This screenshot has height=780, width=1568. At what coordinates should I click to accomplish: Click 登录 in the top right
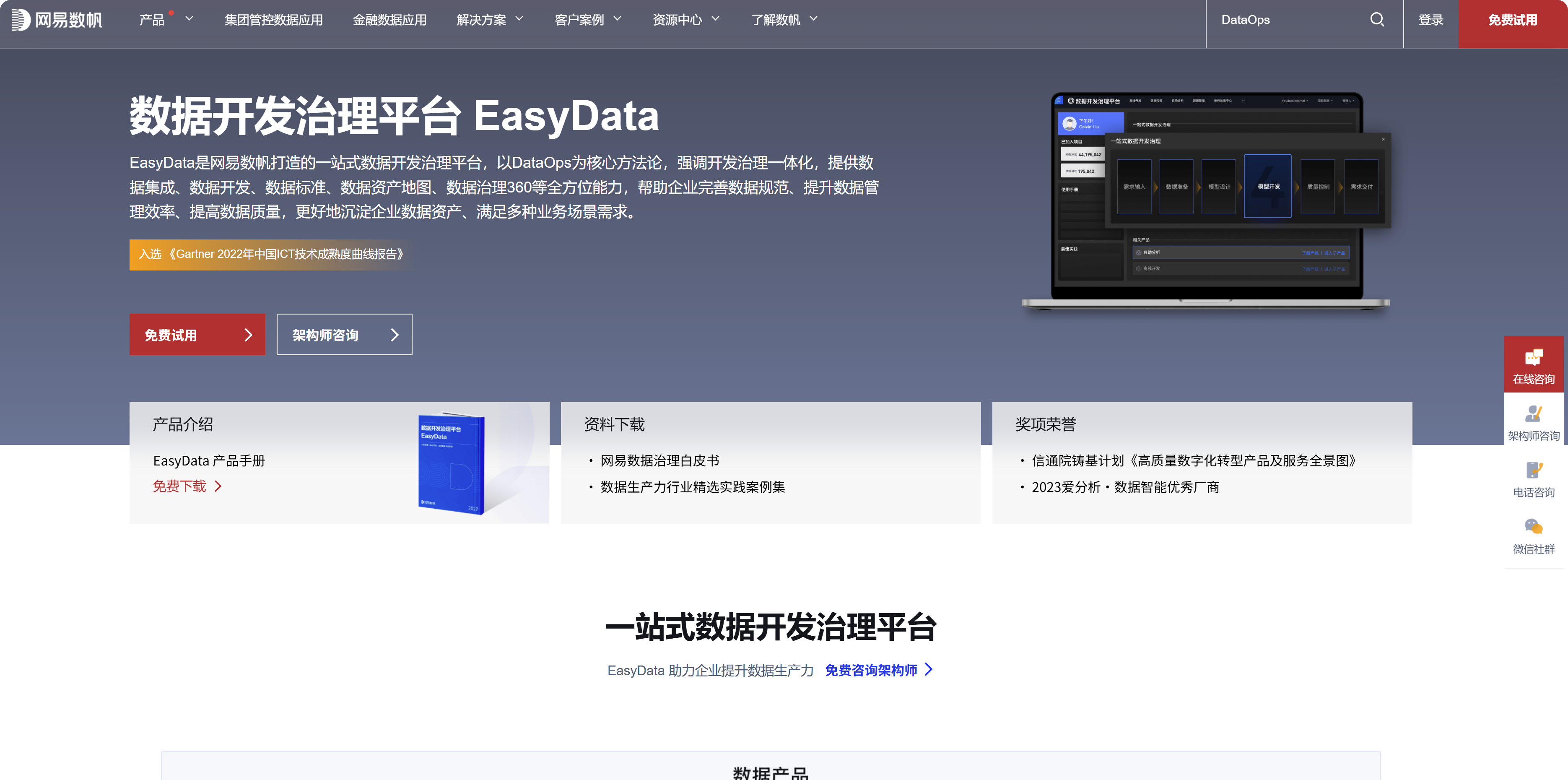[1430, 19]
